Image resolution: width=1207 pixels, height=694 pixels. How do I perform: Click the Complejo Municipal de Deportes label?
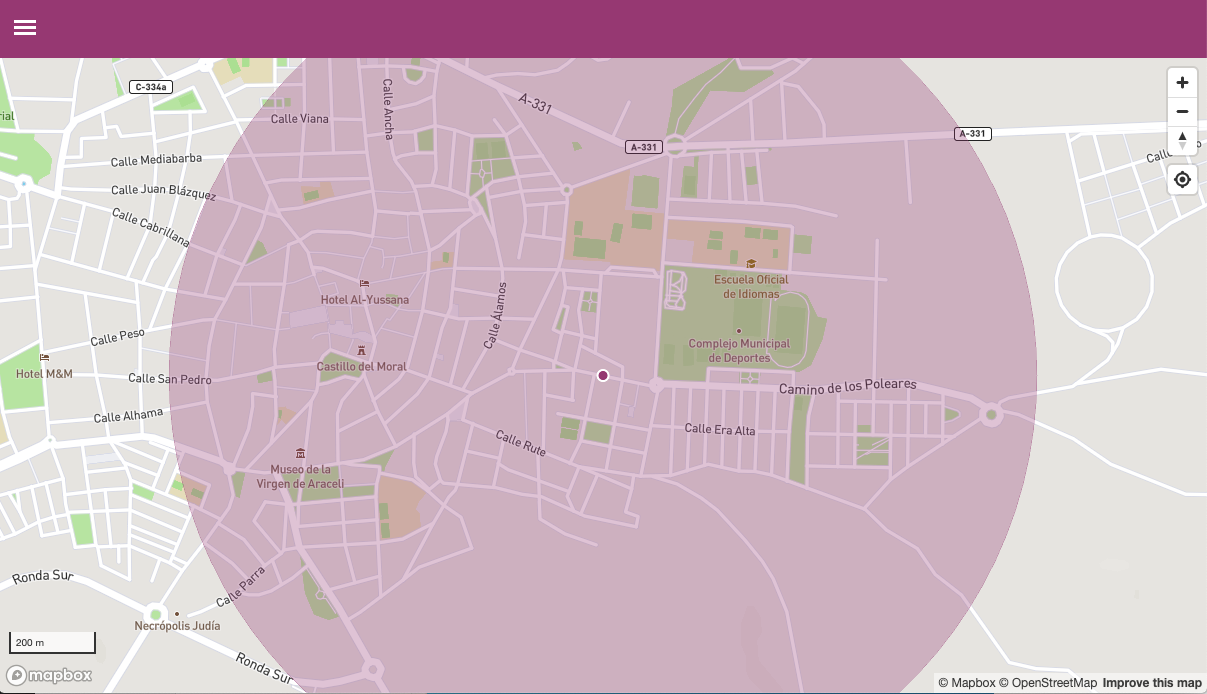pyautogui.click(x=739, y=351)
